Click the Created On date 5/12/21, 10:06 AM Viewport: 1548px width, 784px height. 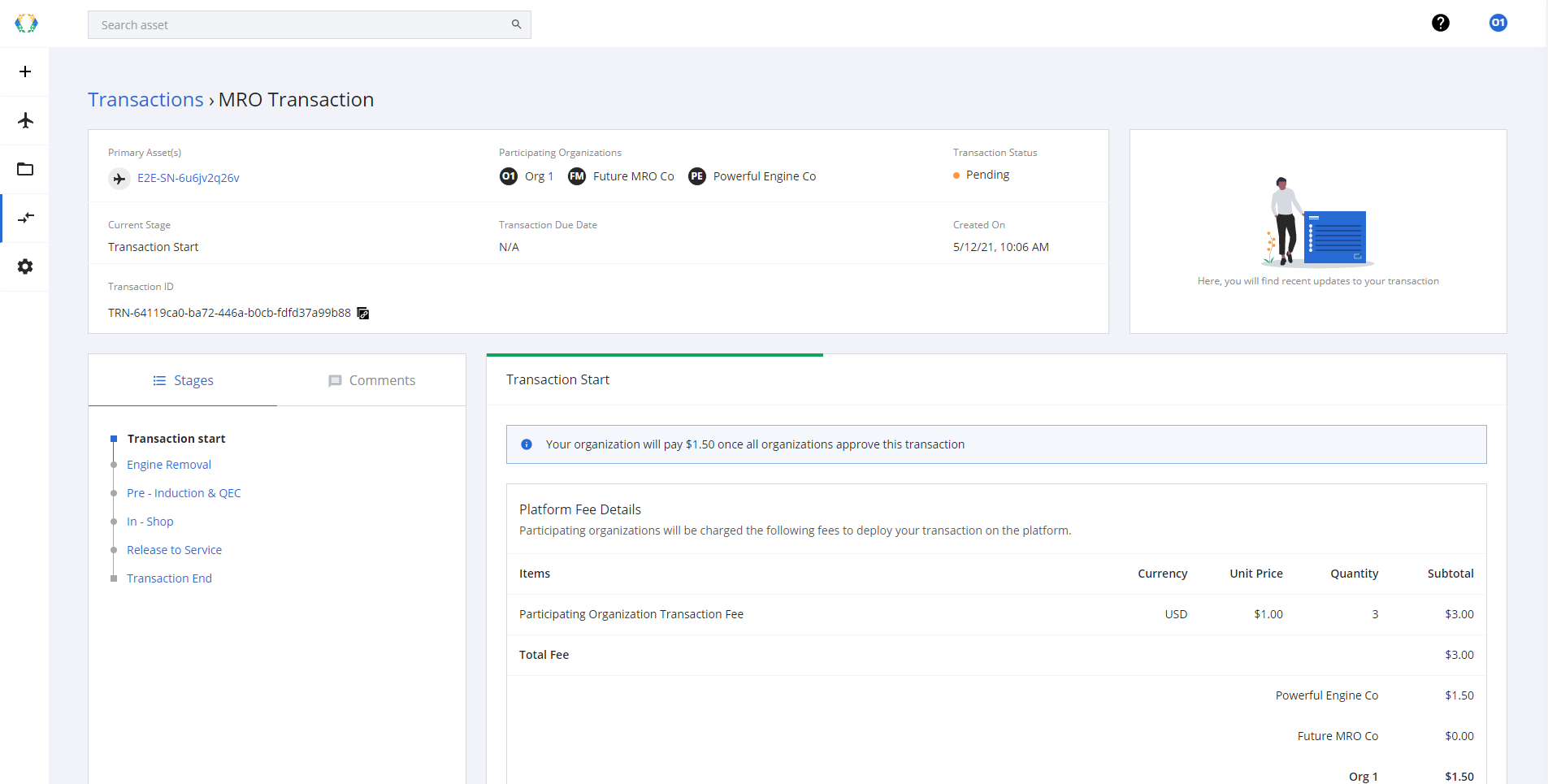1001,247
